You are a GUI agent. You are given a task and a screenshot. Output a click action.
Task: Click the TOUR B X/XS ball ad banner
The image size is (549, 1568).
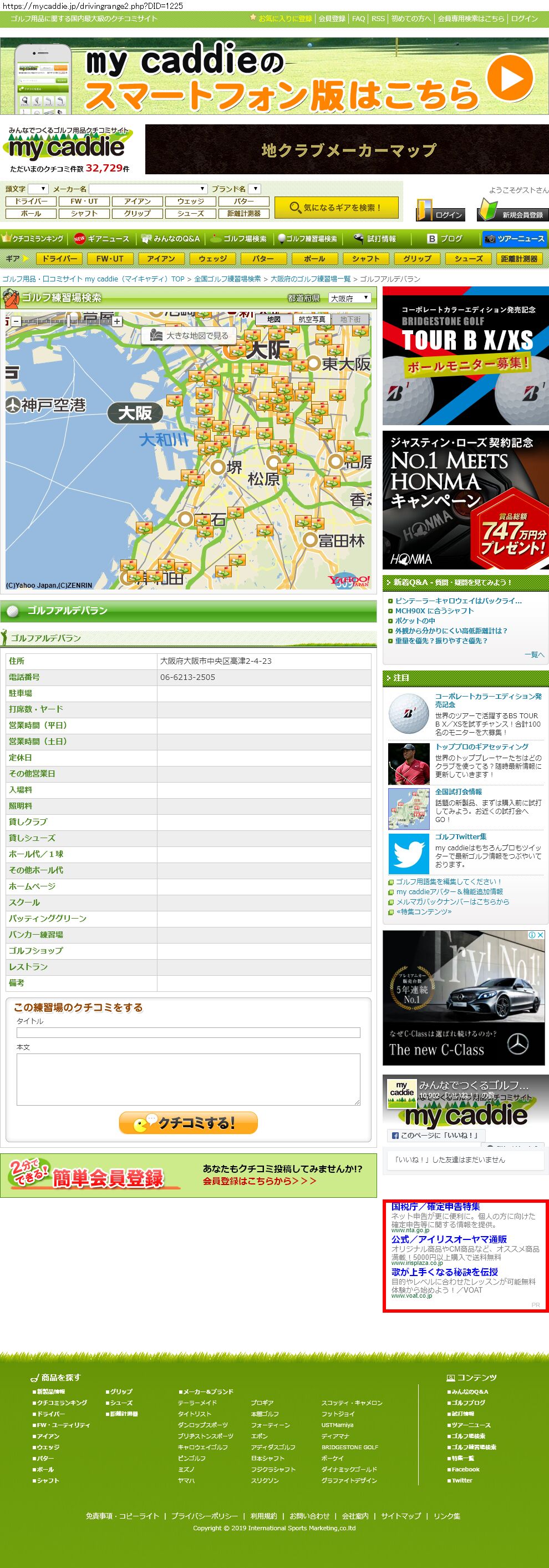click(466, 356)
